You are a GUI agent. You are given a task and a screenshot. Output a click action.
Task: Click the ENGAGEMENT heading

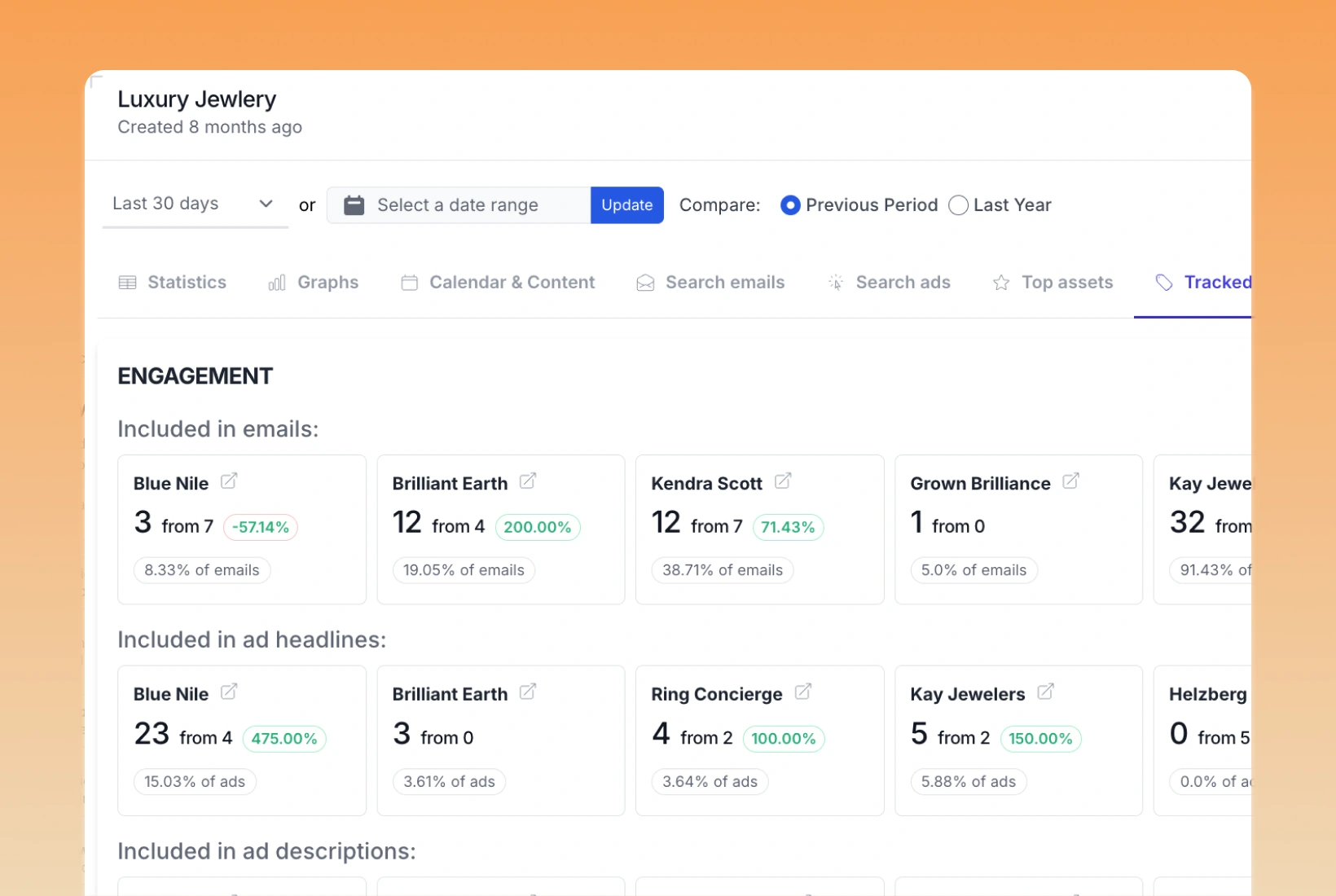click(196, 376)
